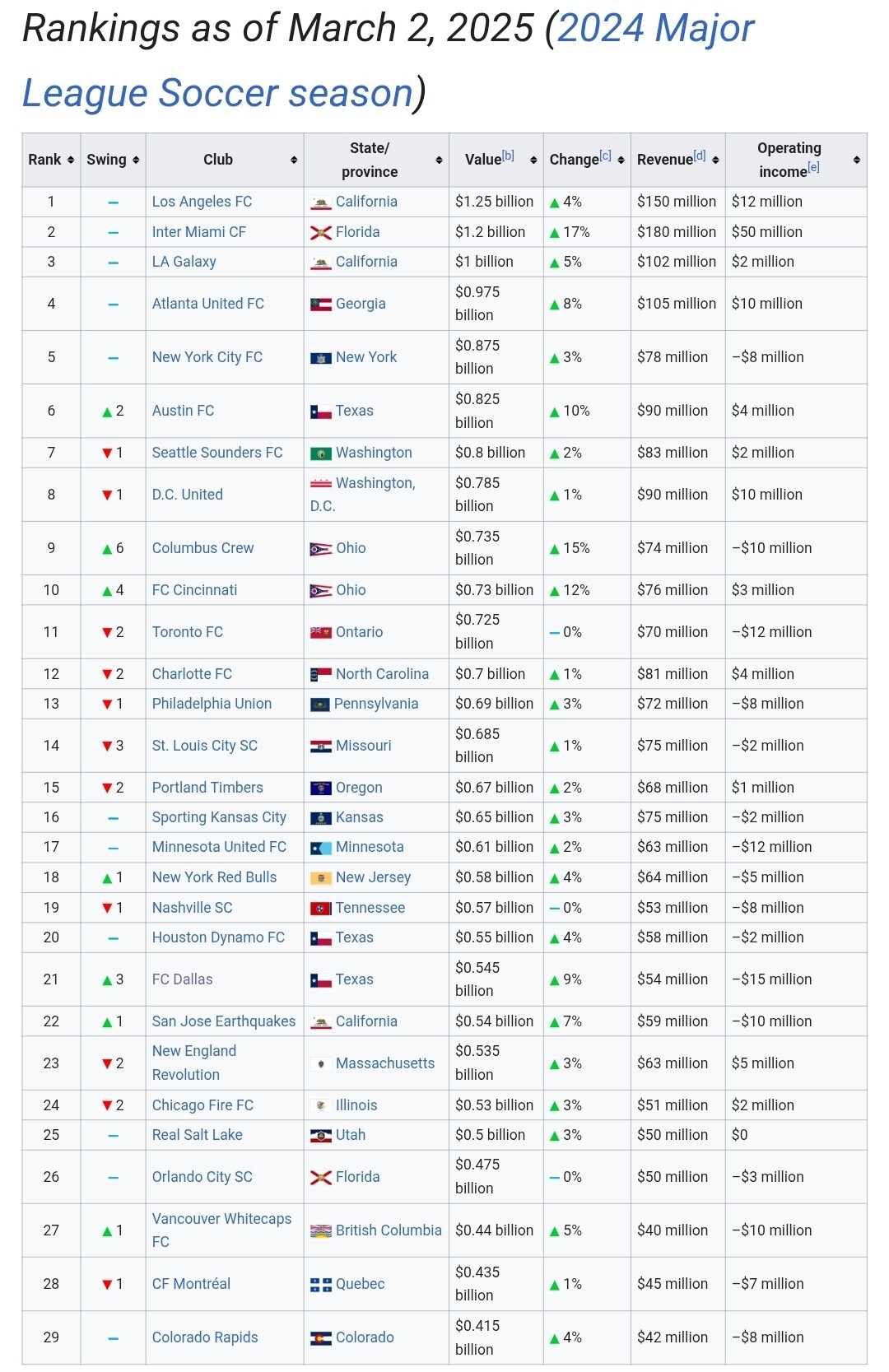Sort table by Value column arrows

(x=533, y=160)
